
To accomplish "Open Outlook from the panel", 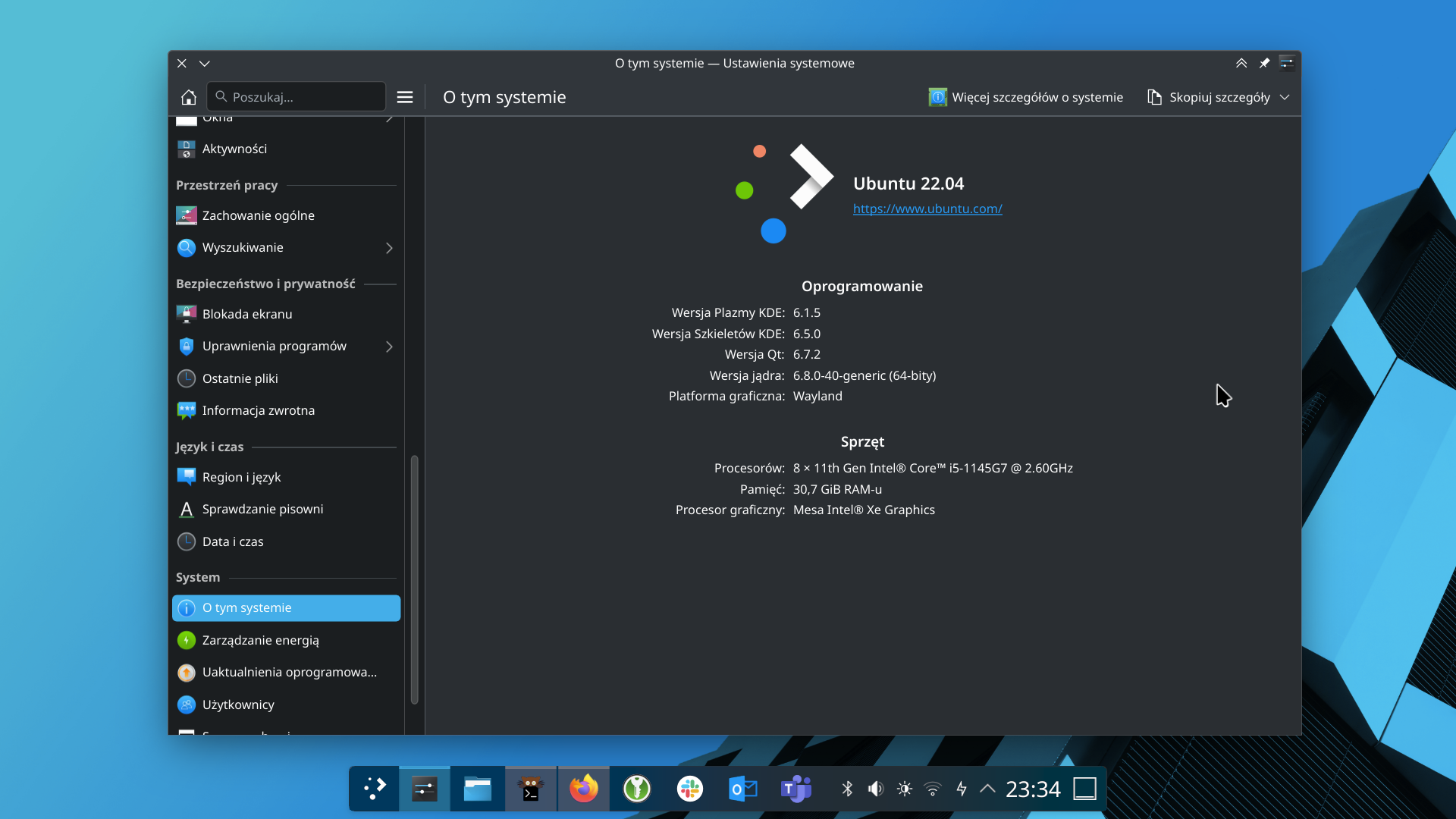I will (743, 789).
